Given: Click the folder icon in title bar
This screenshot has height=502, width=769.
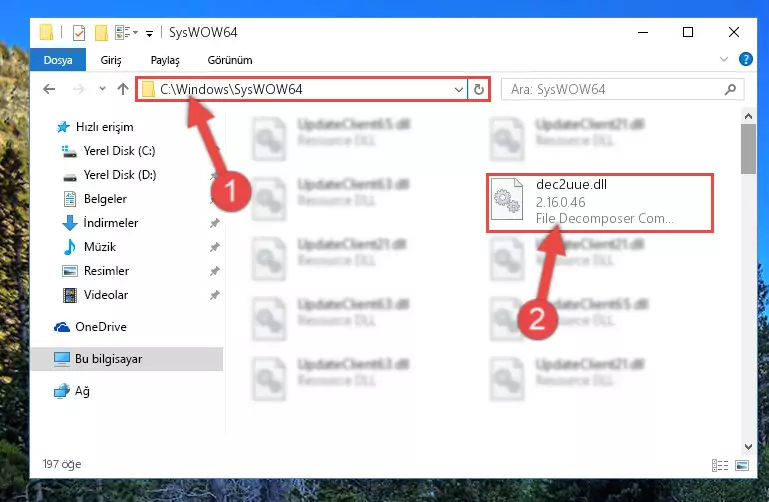Looking at the screenshot, I should pyautogui.click(x=47, y=32).
